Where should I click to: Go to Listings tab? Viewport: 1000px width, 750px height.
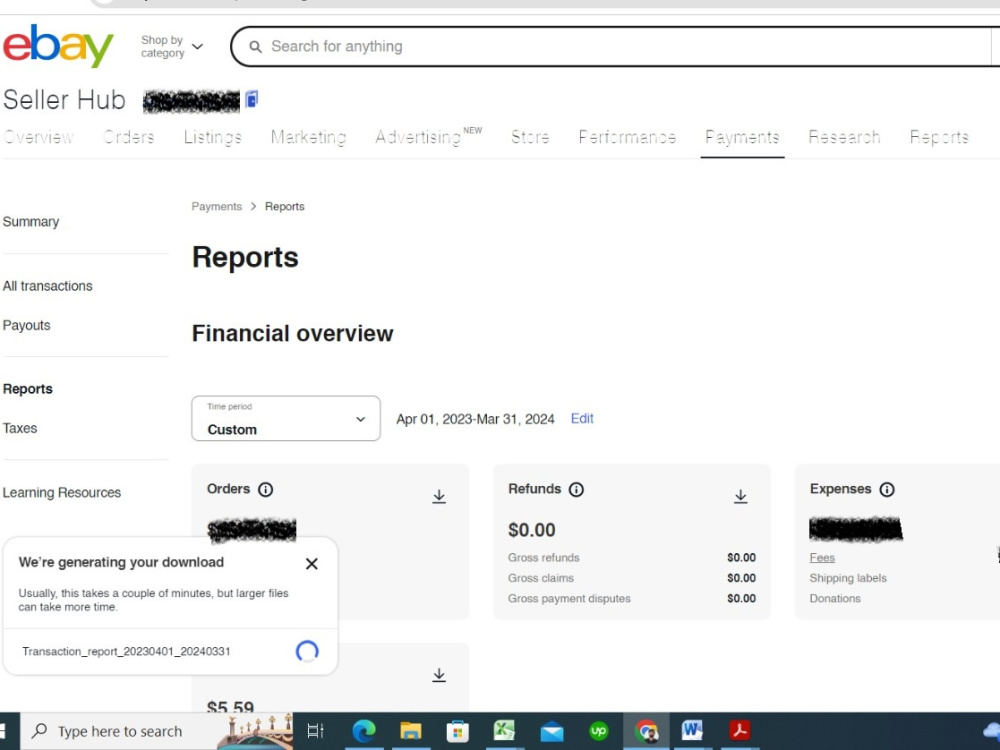(x=212, y=137)
